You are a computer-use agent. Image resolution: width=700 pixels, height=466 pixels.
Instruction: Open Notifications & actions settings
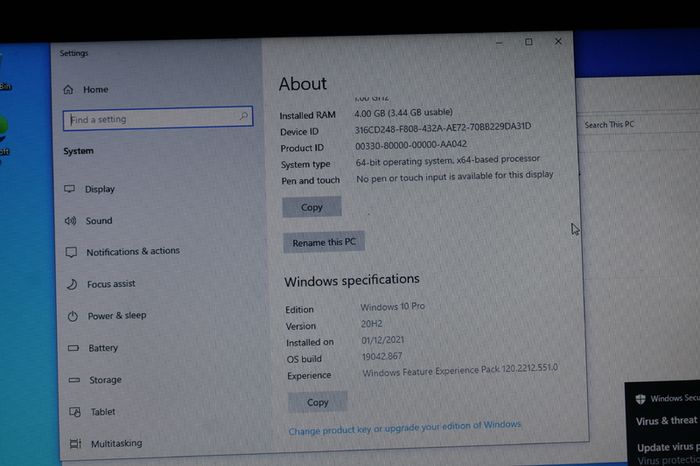click(133, 251)
